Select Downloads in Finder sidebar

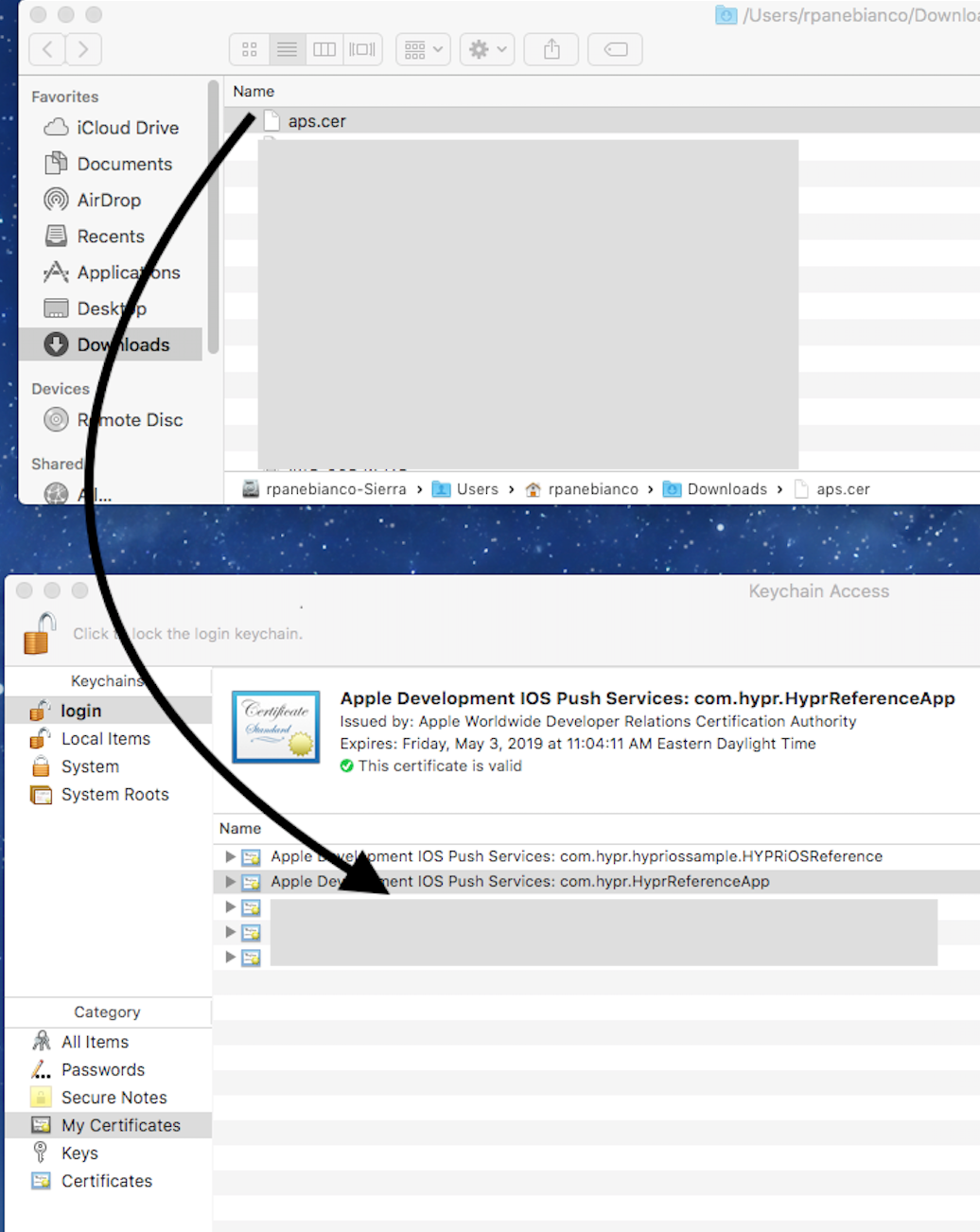point(111,344)
